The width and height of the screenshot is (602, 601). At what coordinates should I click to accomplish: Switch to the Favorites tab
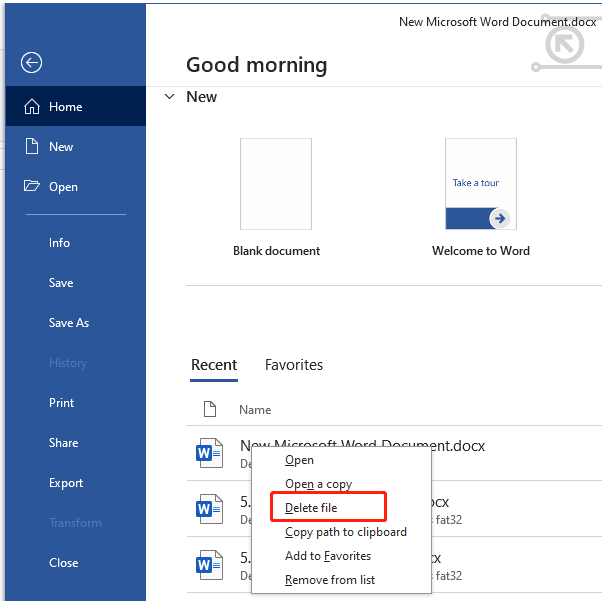click(x=294, y=365)
